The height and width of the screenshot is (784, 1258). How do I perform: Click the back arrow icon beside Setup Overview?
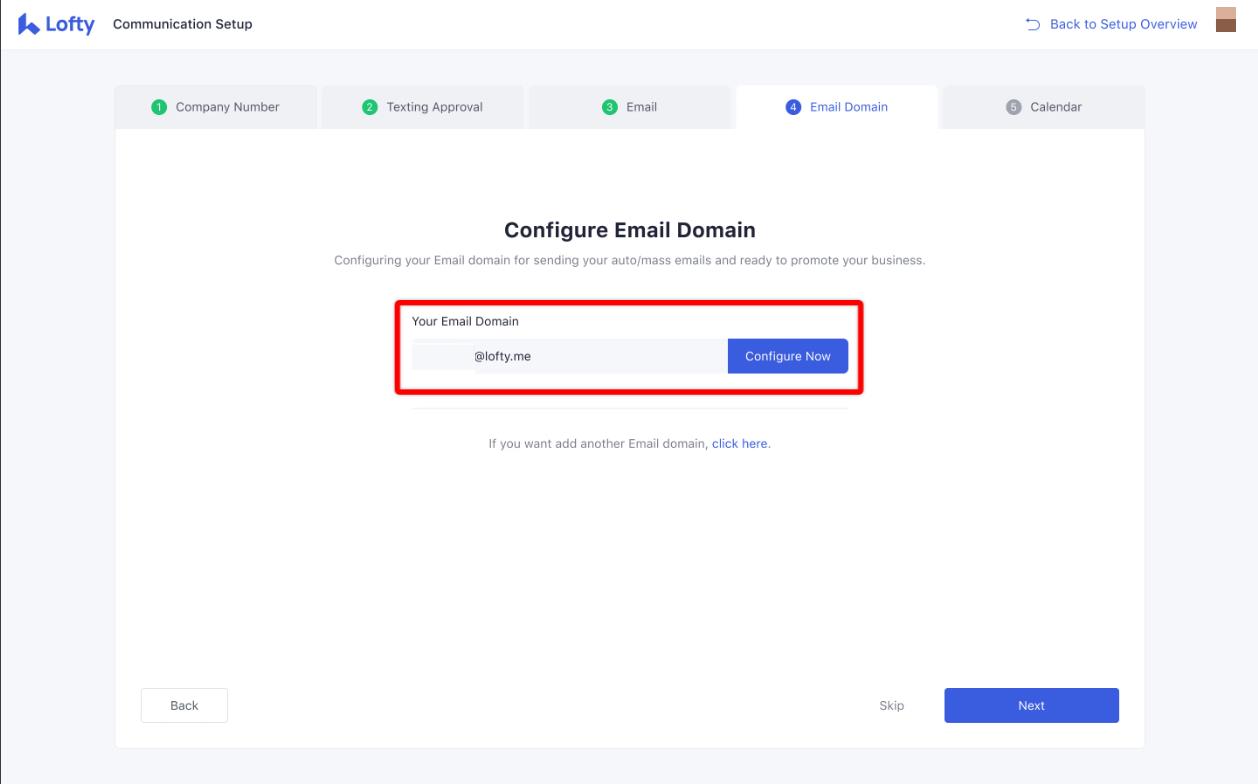[1033, 24]
